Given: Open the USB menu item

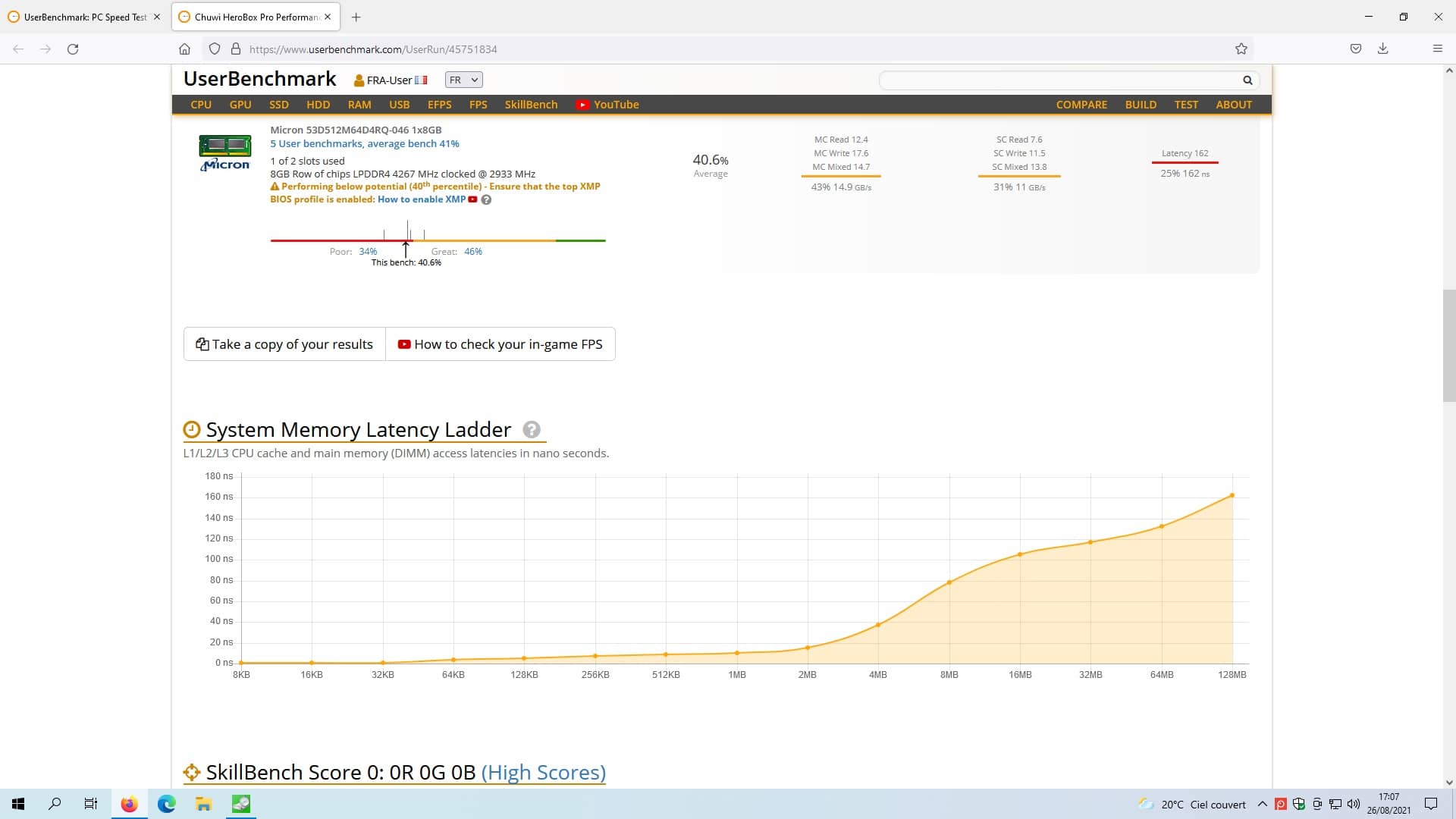Looking at the screenshot, I should tap(400, 105).
